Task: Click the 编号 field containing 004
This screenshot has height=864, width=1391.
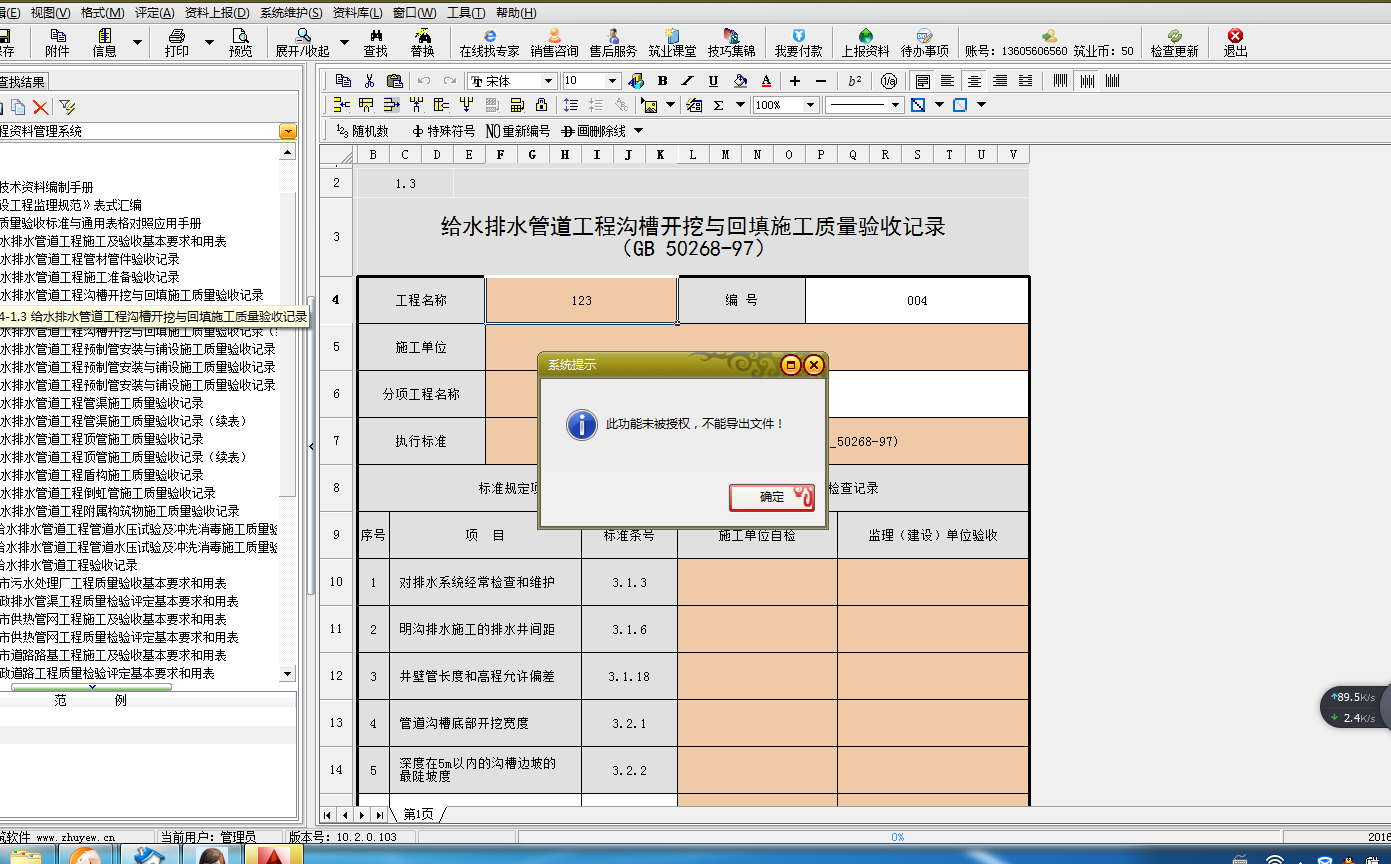Action: [917, 300]
